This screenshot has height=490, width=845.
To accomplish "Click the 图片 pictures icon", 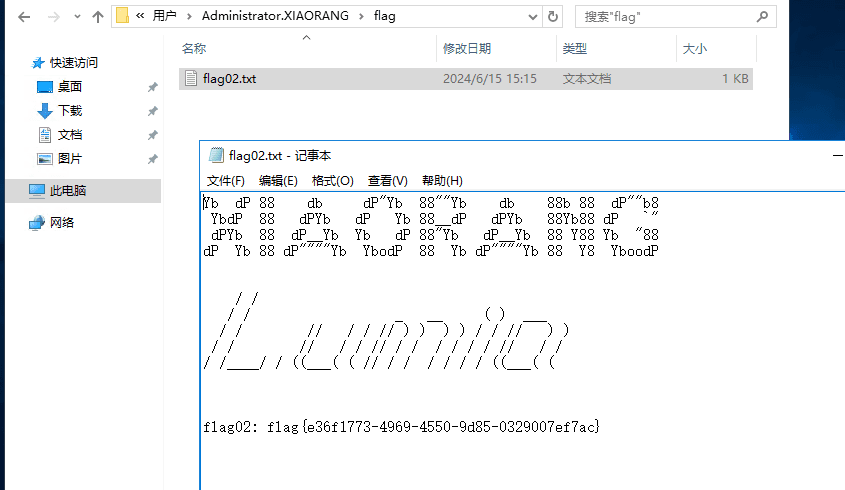I will (x=45, y=159).
